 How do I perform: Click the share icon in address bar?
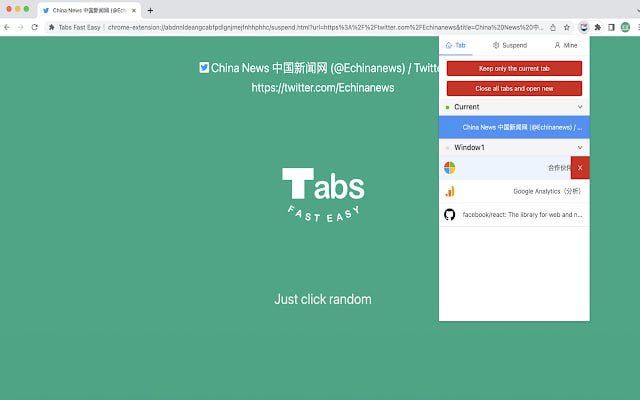553,26
